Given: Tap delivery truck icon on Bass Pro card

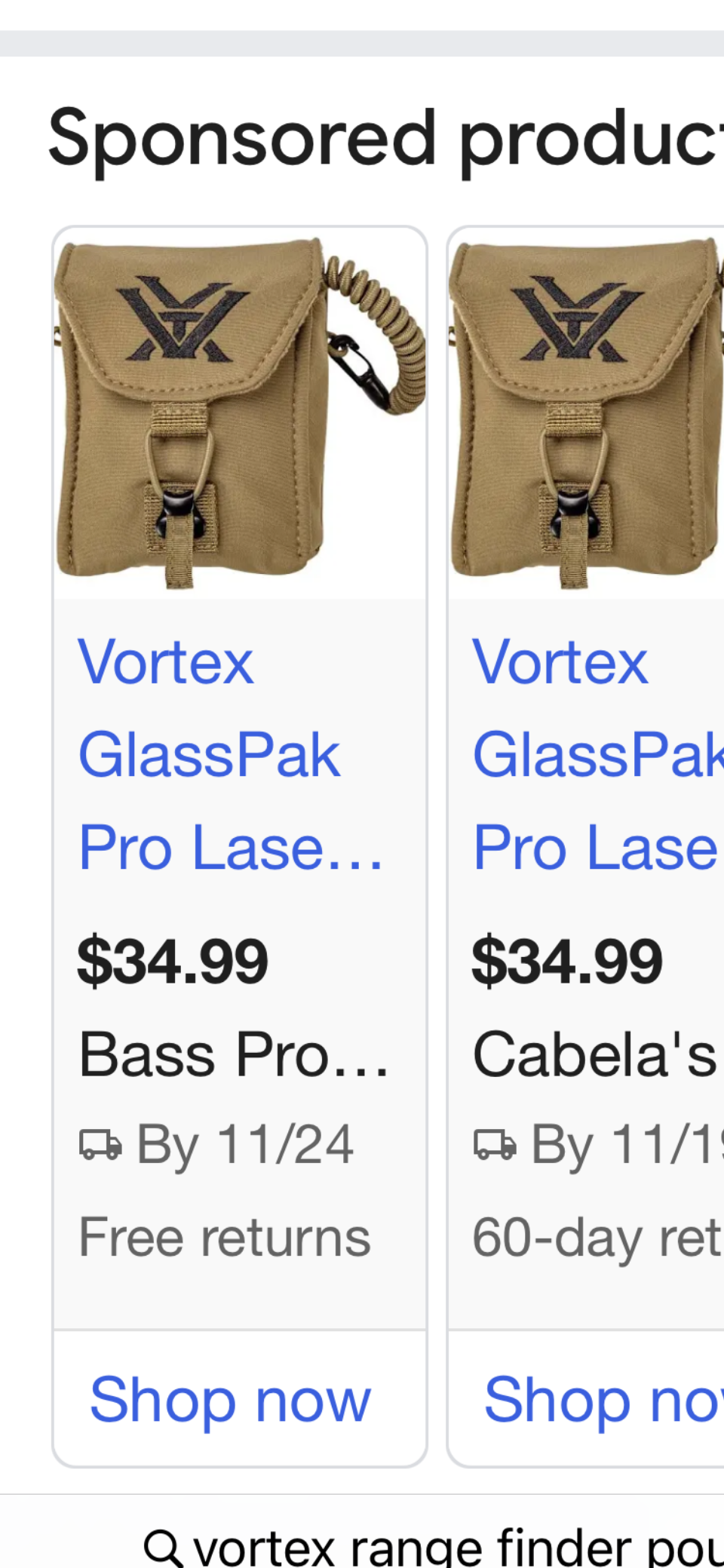Looking at the screenshot, I should [100, 1144].
